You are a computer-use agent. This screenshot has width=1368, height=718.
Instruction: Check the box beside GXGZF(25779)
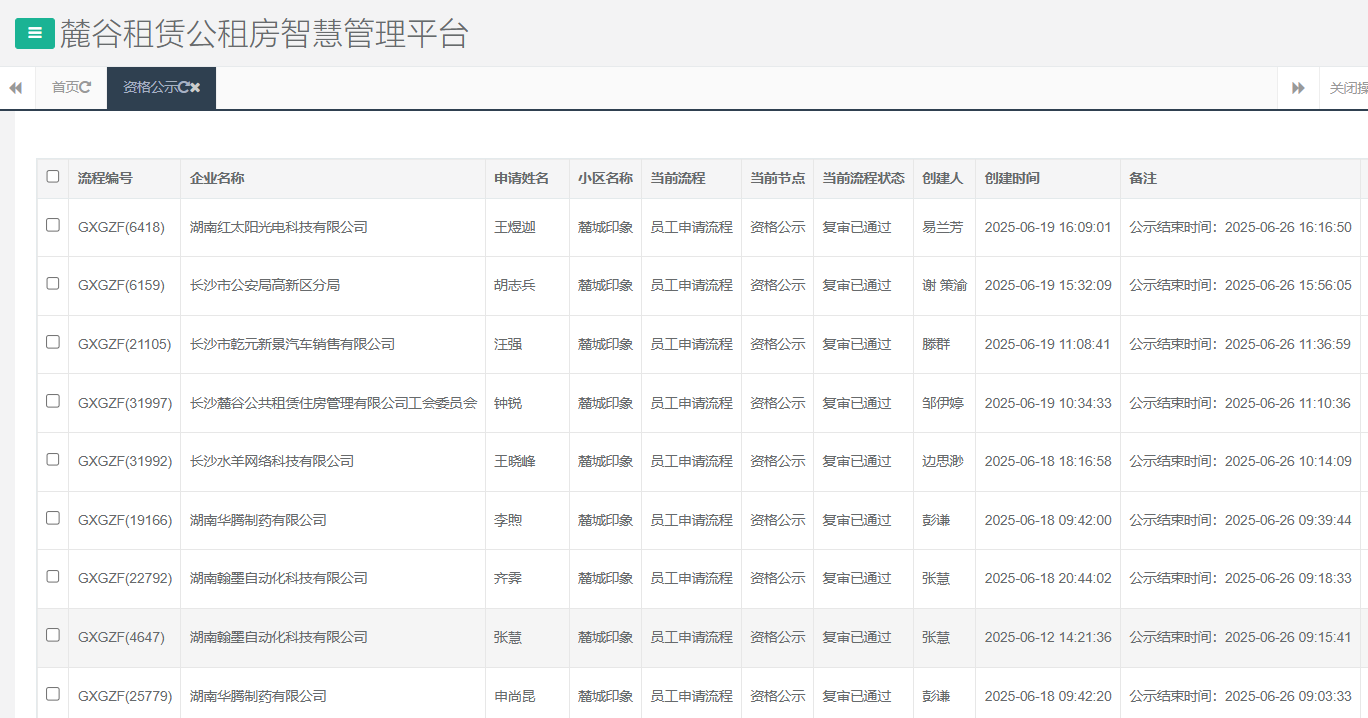click(53, 694)
